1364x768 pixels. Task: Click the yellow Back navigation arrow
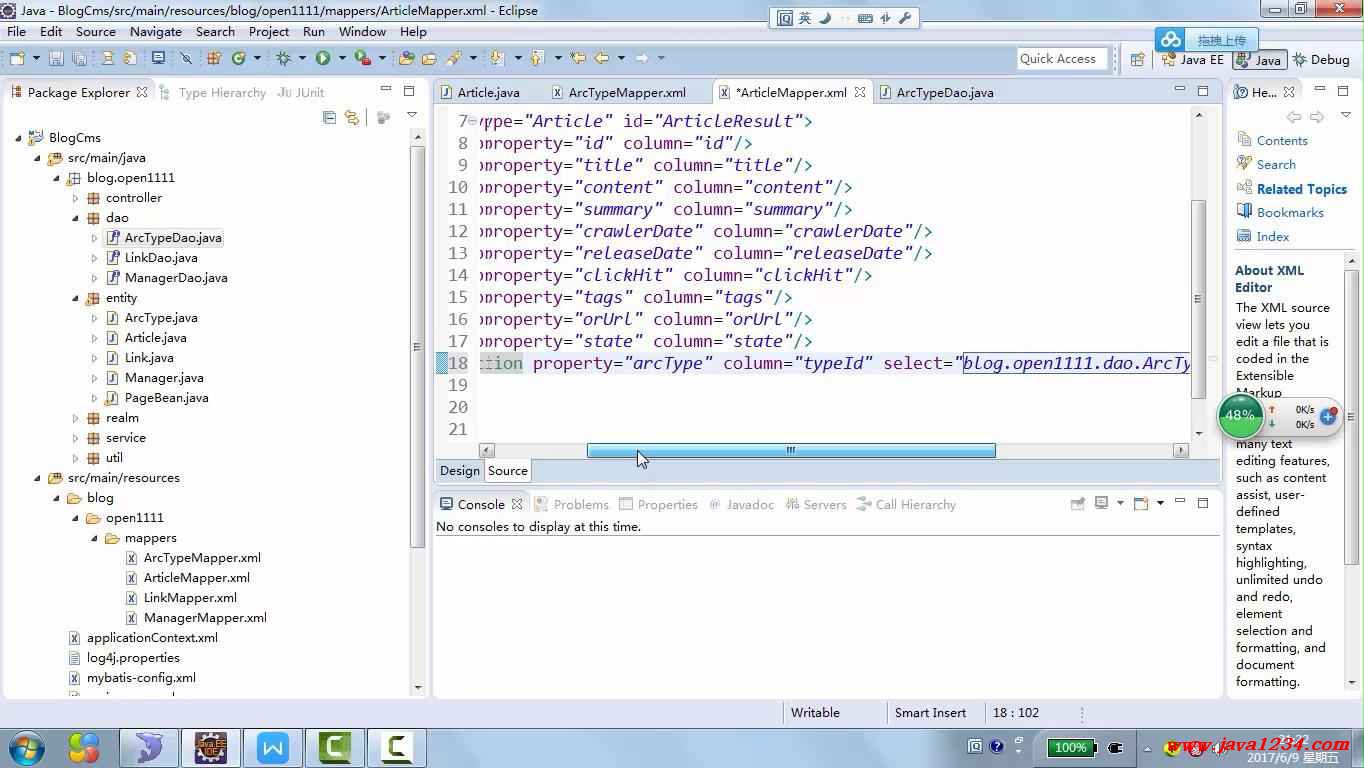[601, 59]
